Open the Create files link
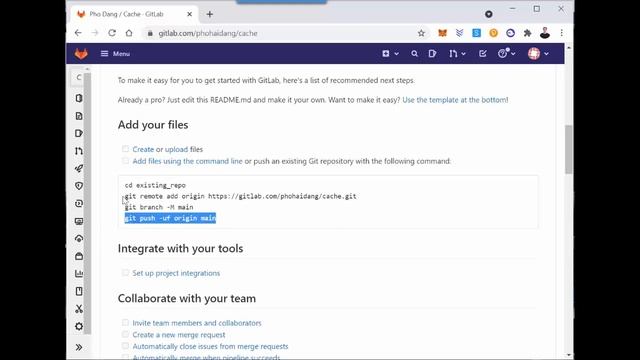Viewport: 640px width, 360px height. (x=143, y=149)
